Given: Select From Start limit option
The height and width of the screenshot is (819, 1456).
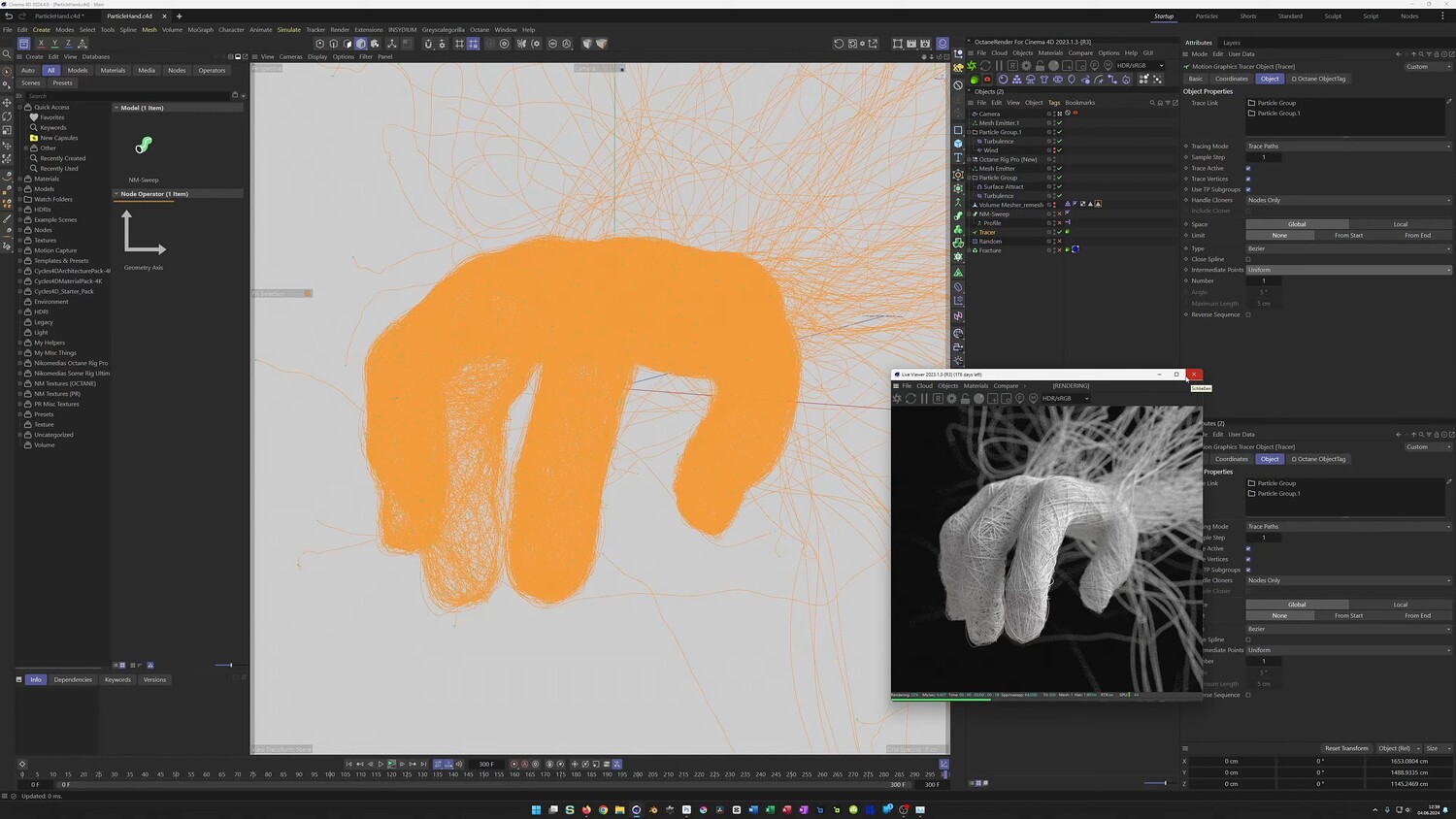Looking at the screenshot, I should pyautogui.click(x=1348, y=235).
